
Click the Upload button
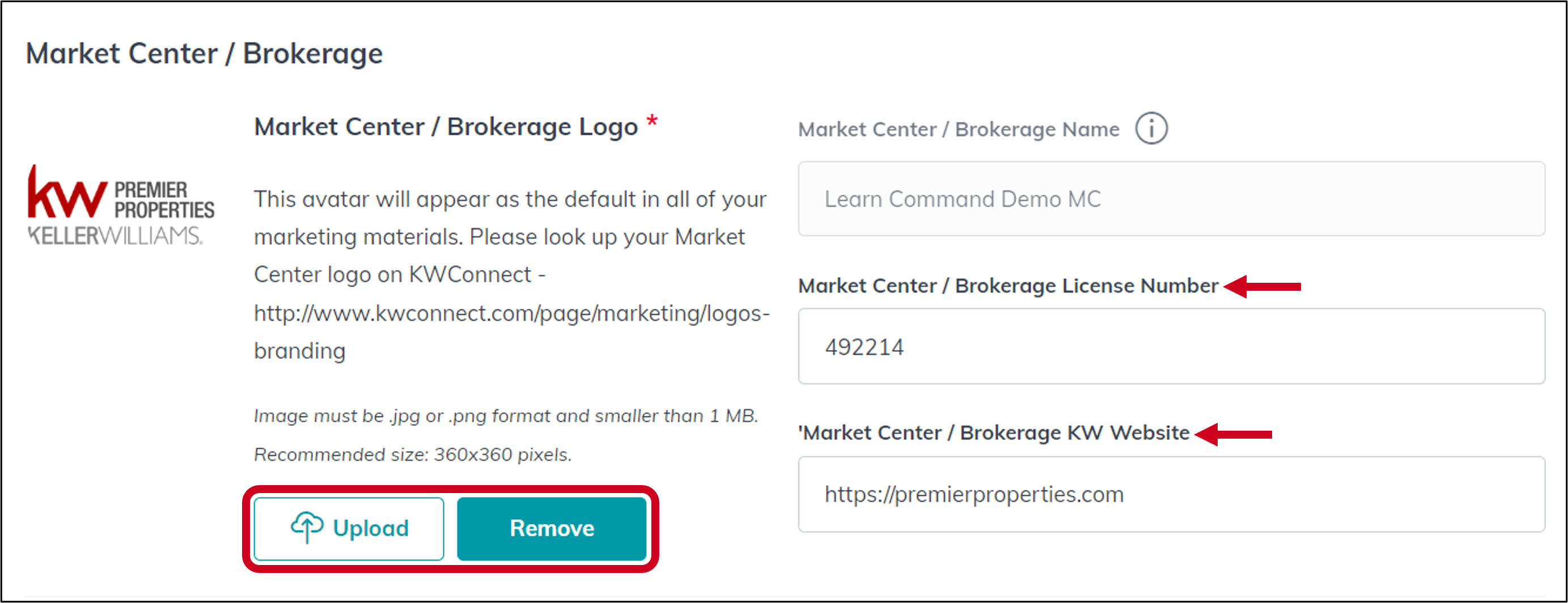coord(349,528)
